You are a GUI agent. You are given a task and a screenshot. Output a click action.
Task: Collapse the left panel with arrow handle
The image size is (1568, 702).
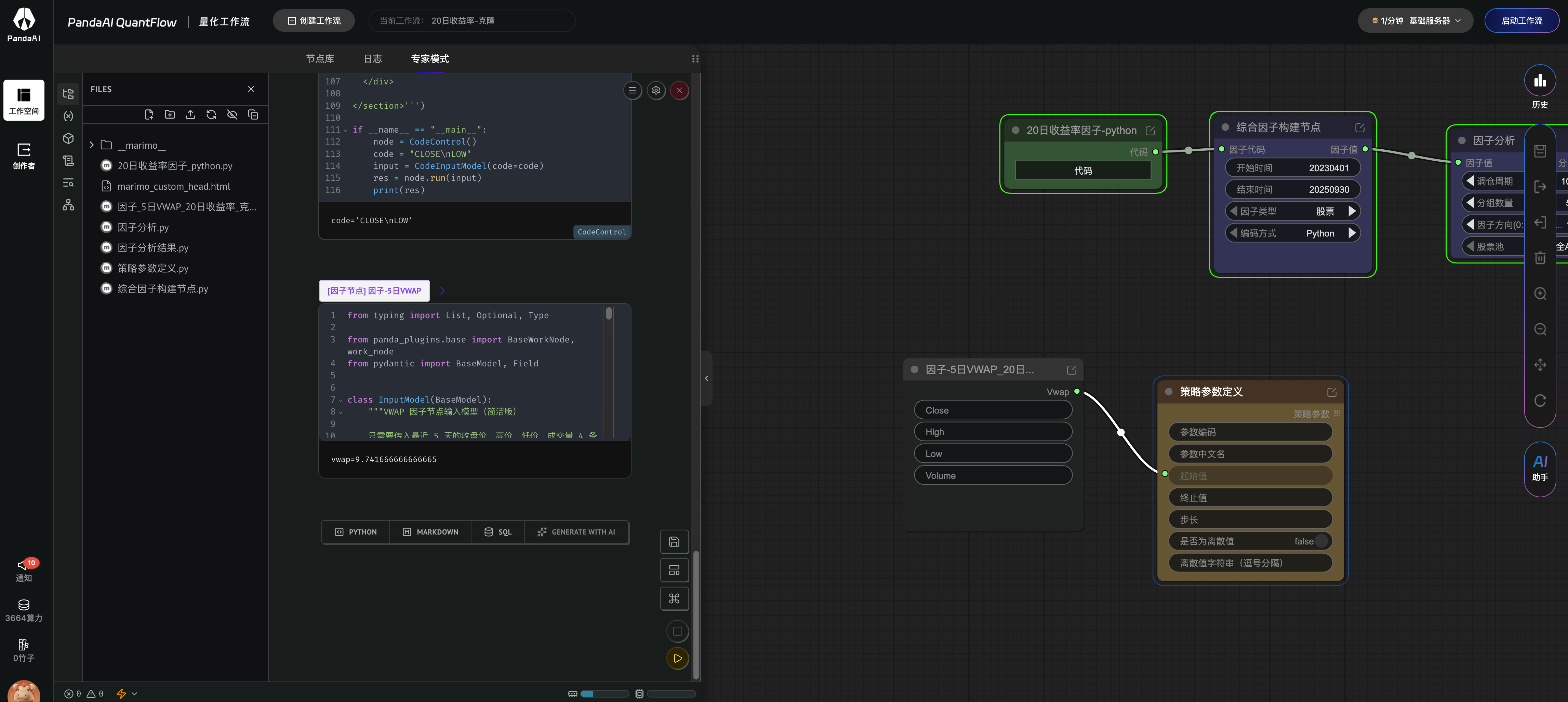(706, 378)
